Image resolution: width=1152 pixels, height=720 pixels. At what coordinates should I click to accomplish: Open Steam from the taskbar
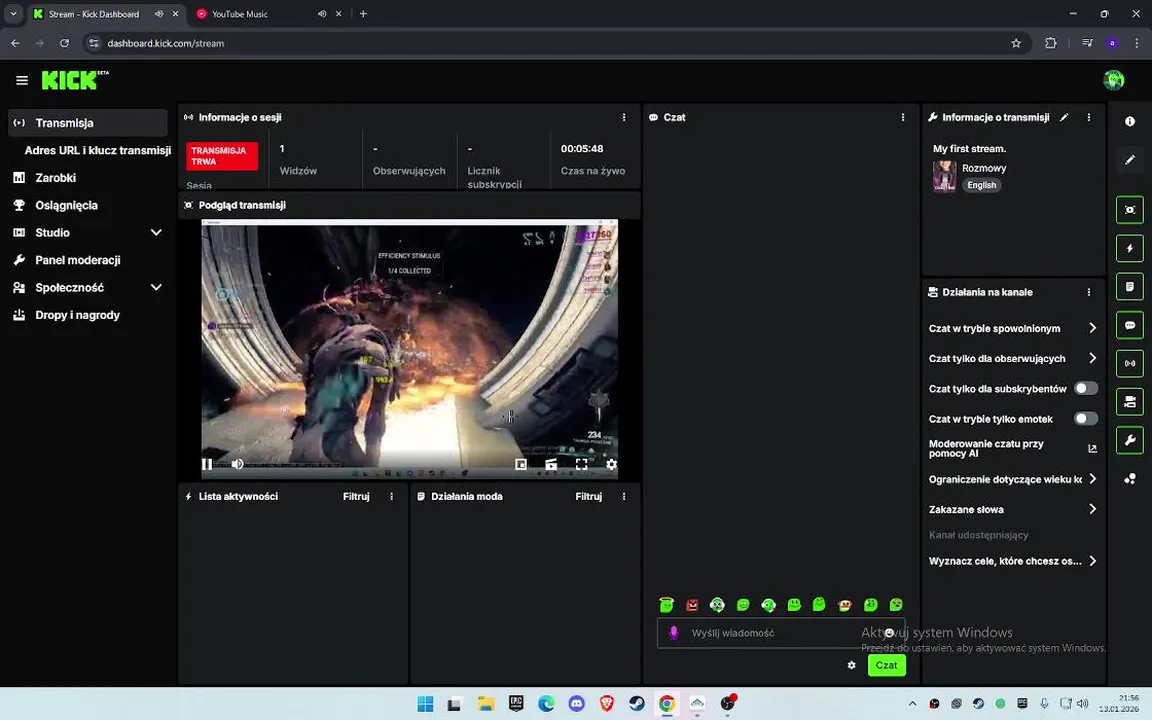637,704
